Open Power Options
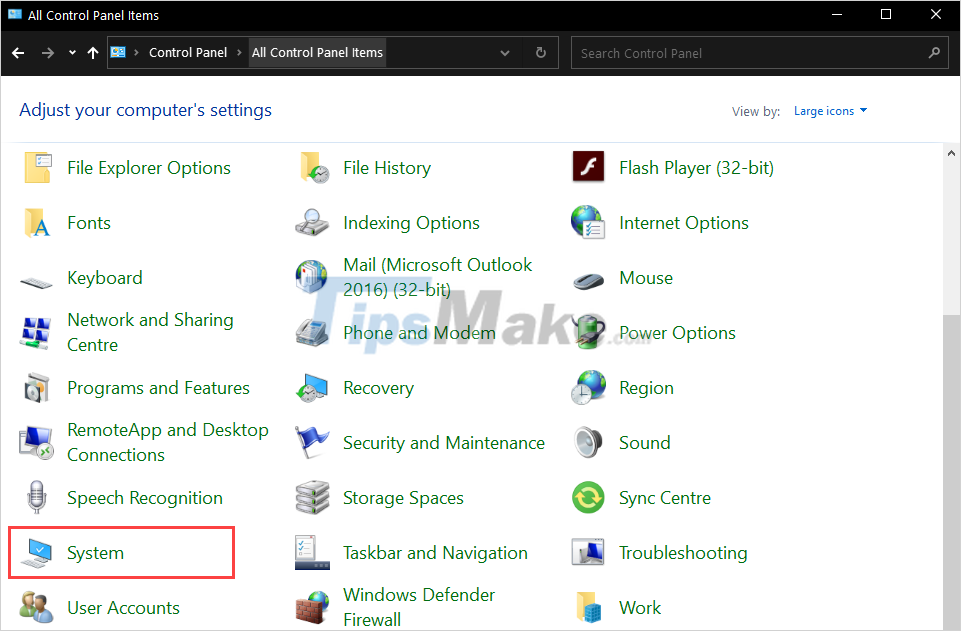961x631 pixels. tap(677, 332)
